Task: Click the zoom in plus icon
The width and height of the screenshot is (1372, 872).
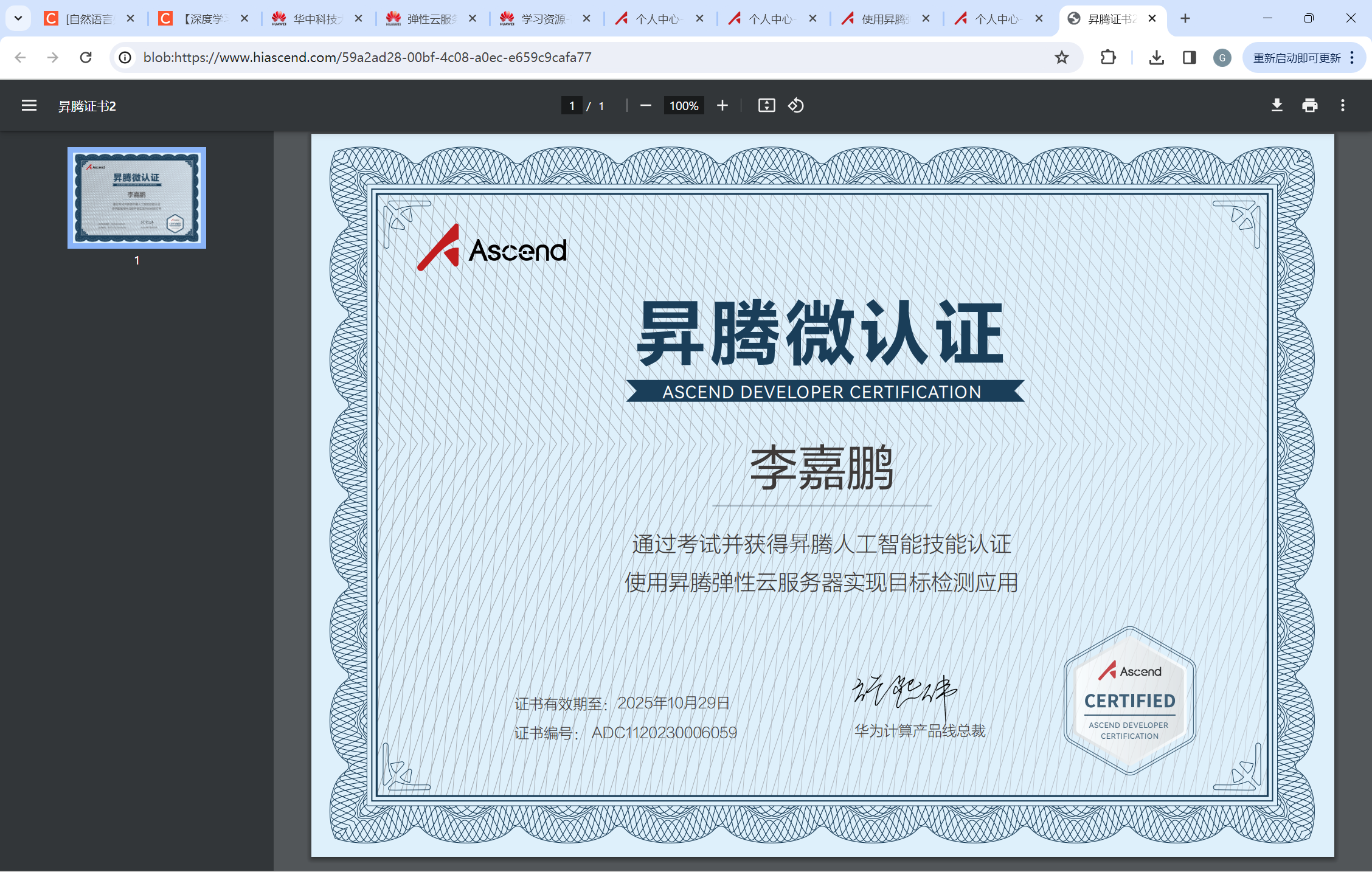Action: 722,106
